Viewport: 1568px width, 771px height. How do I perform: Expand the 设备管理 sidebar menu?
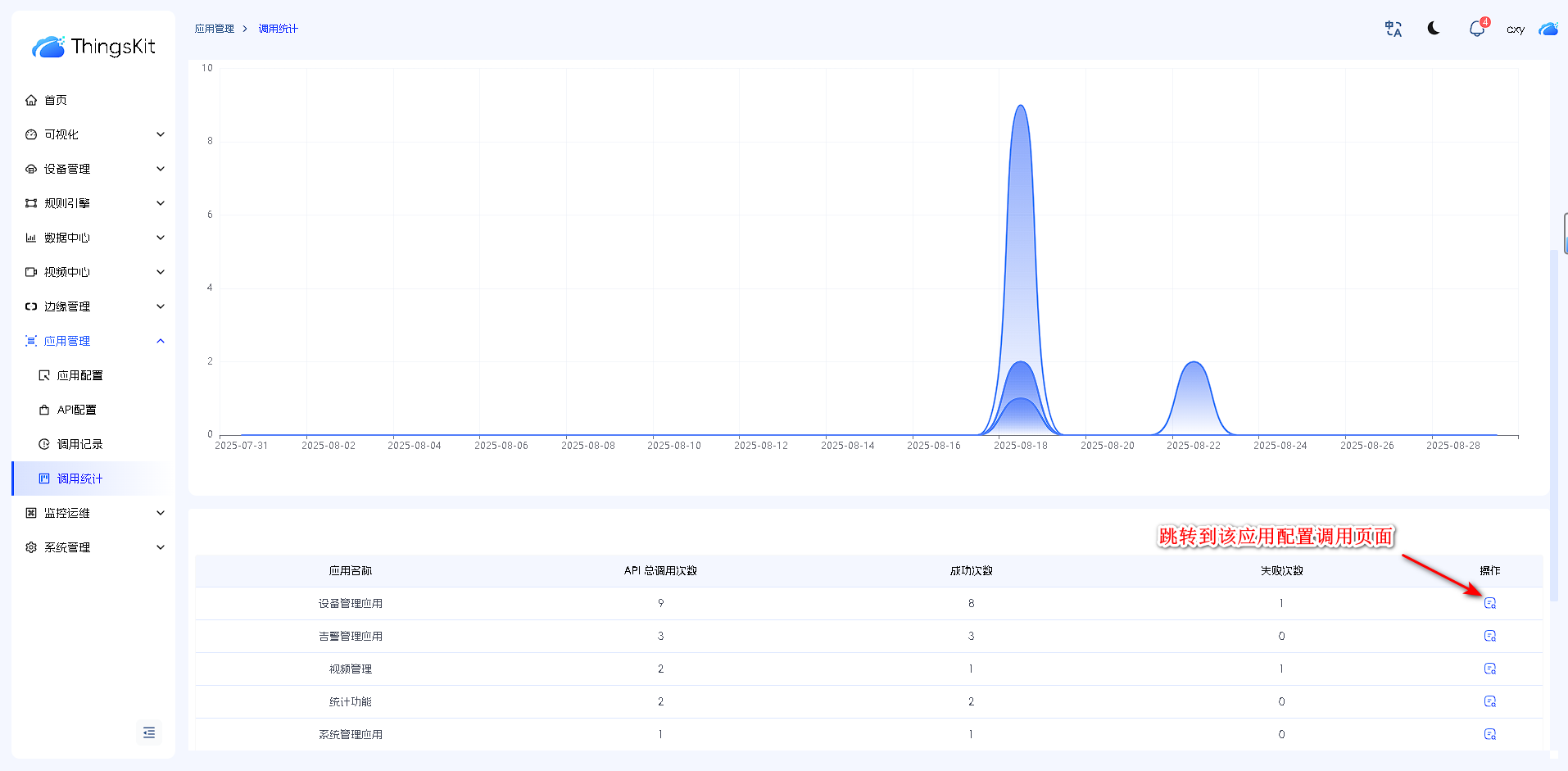94,169
